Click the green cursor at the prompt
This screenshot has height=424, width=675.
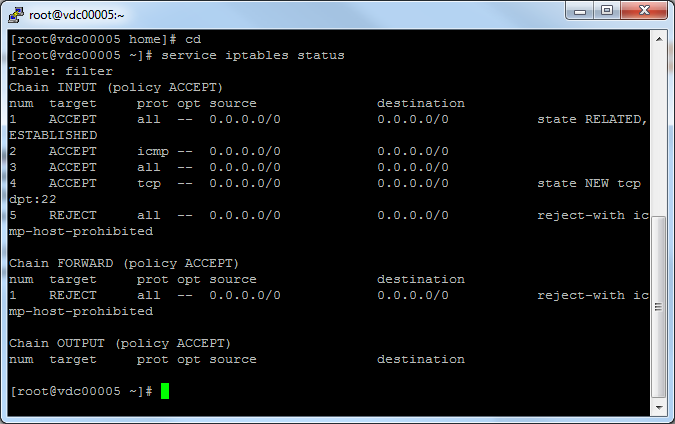pyautogui.click(x=165, y=391)
